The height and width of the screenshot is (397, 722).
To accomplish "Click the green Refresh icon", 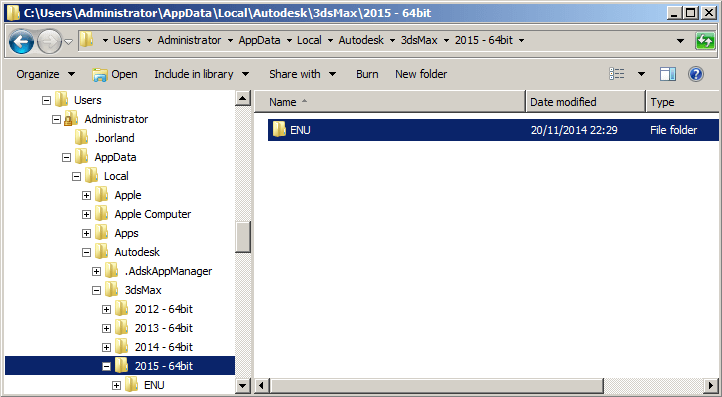I will click(705, 41).
